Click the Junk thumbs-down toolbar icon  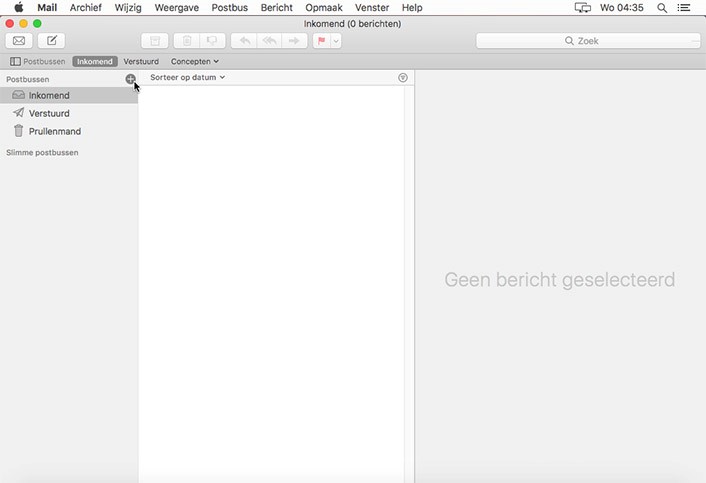click(211, 41)
